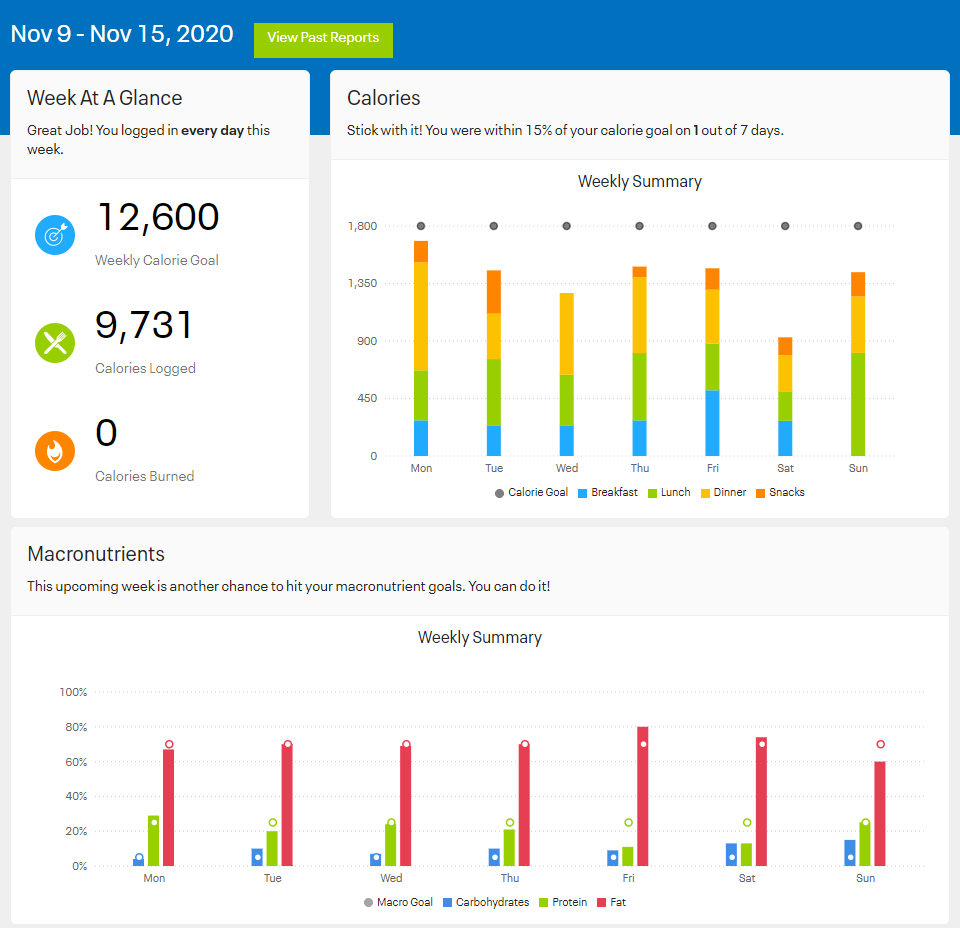Screen dimensions: 960x928
Task: Click Tuesday's orange snacks bar segment
Action: coord(494,292)
